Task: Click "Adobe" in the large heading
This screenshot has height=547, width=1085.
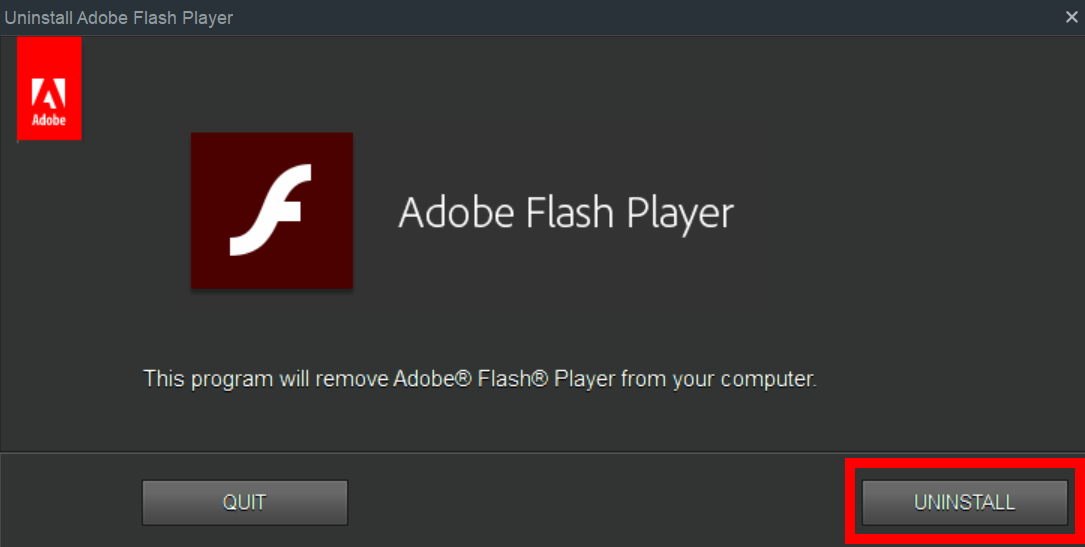Action: point(456,213)
